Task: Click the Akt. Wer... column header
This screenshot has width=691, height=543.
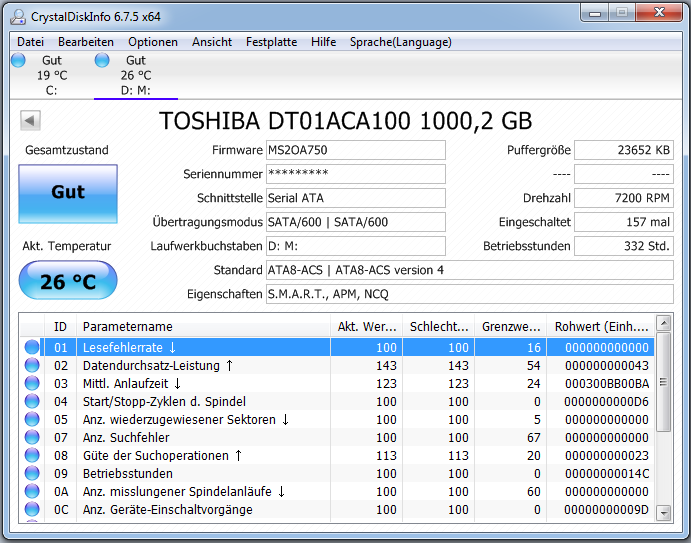Action: pos(366,327)
